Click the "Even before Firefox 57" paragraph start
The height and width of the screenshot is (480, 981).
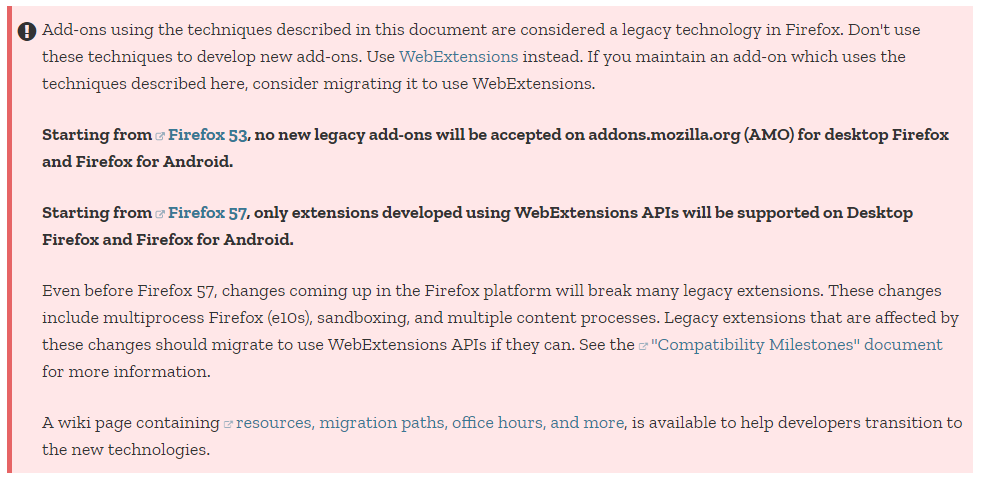128,291
